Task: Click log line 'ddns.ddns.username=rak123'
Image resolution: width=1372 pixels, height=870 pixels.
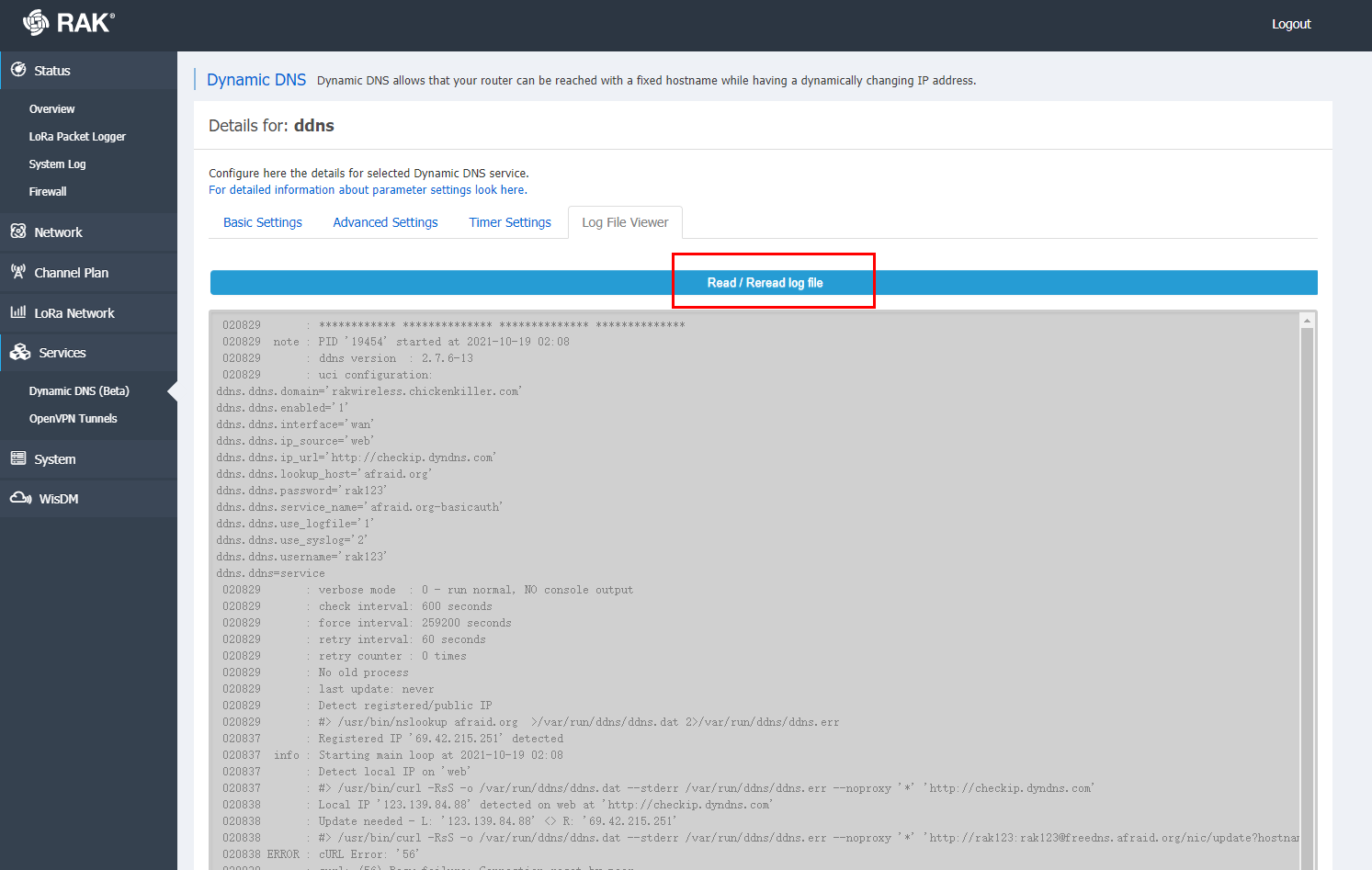Action: coord(301,557)
